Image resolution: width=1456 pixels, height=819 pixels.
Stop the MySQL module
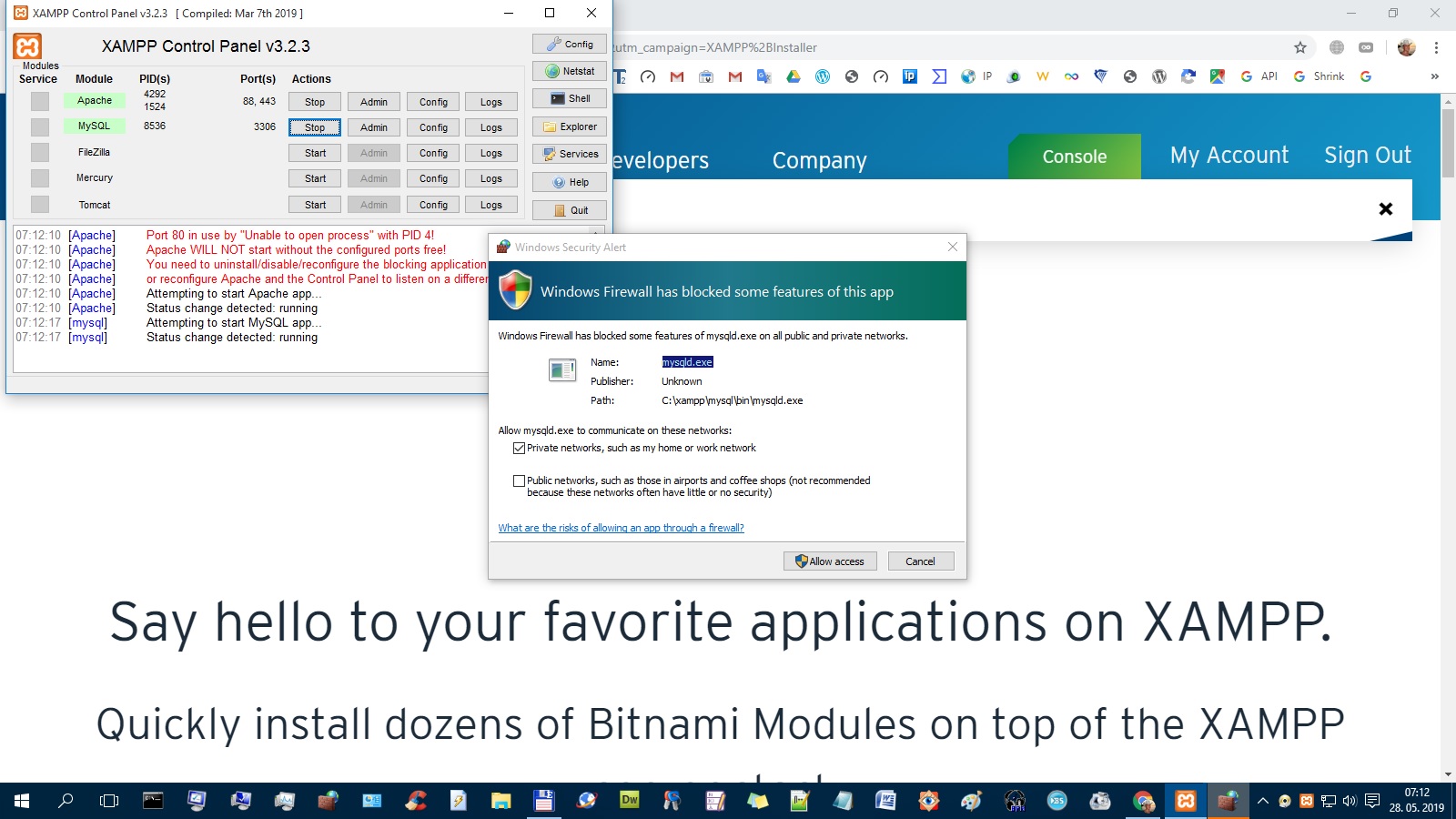pyautogui.click(x=315, y=127)
